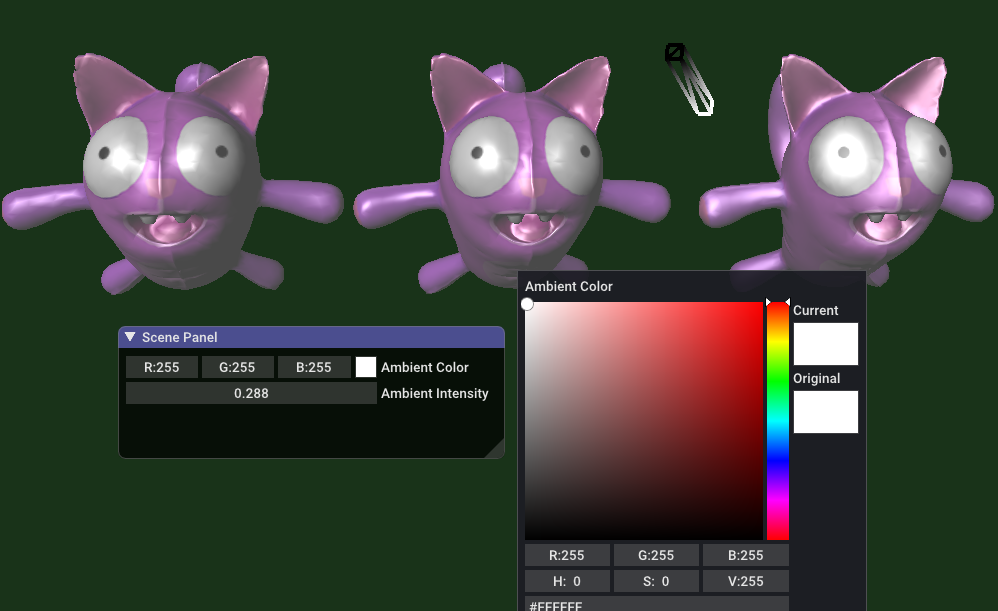Click the white picker cursor circle

pyautogui.click(x=527, y=304)
